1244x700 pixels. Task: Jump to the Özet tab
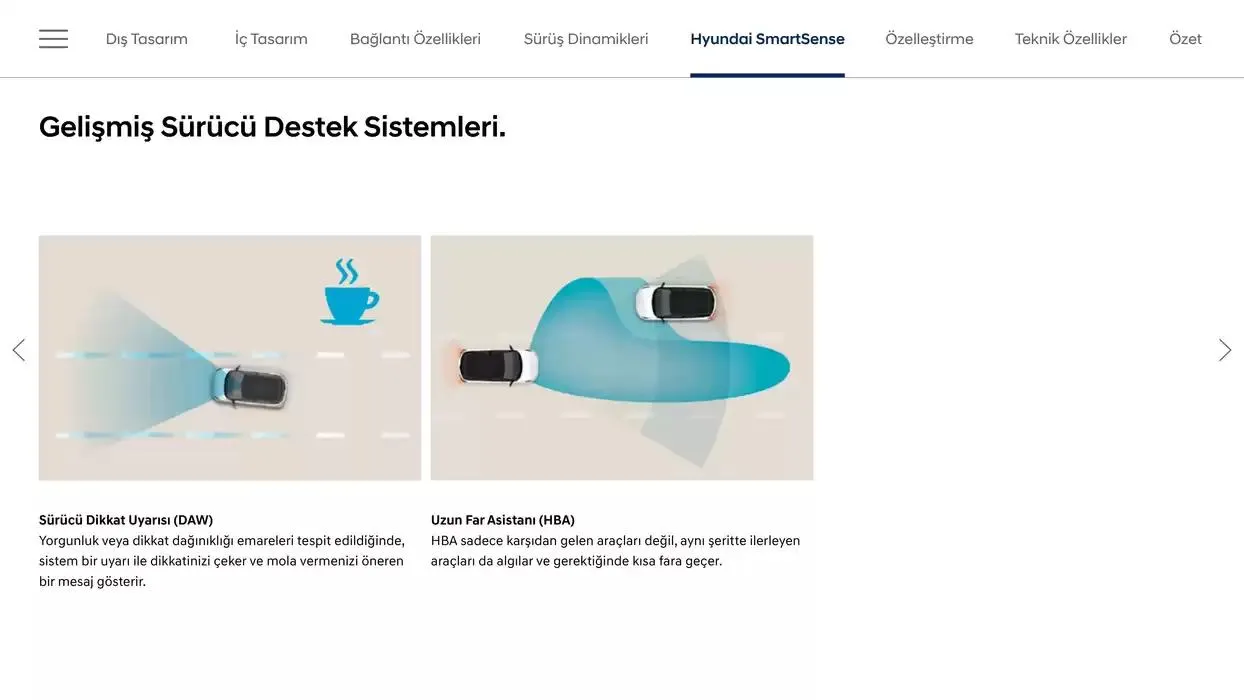pos(1185,39)
